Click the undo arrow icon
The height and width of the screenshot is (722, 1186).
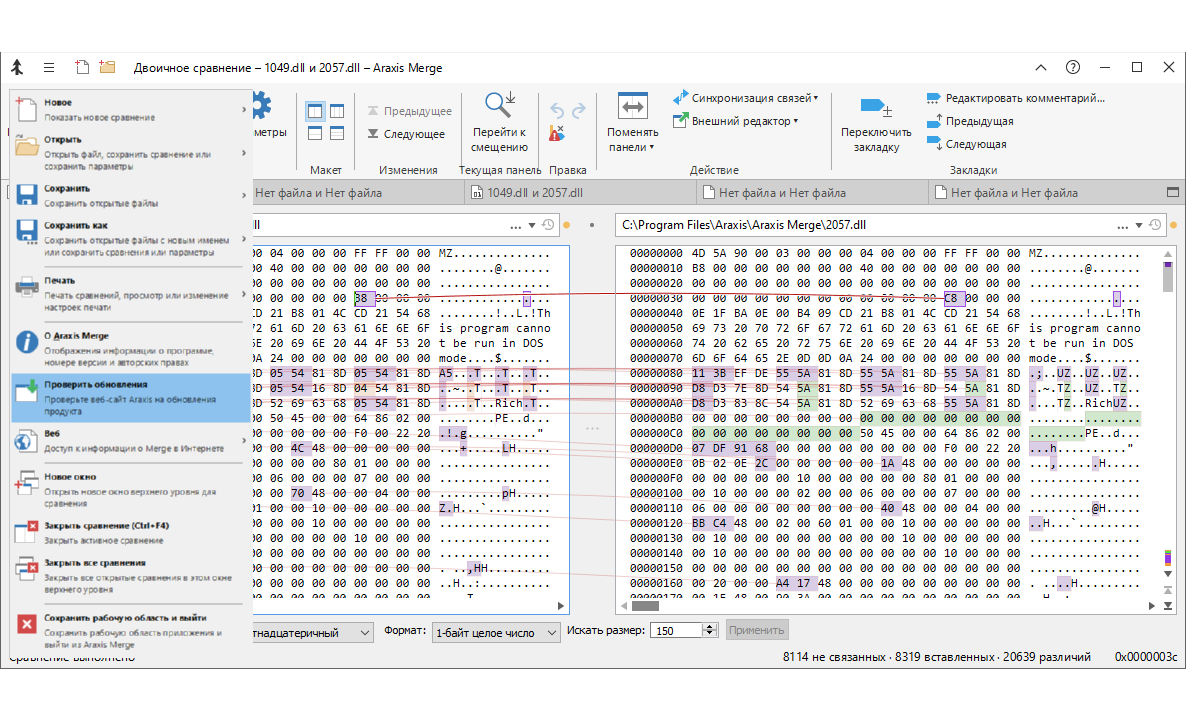click(x=557, y=110)
